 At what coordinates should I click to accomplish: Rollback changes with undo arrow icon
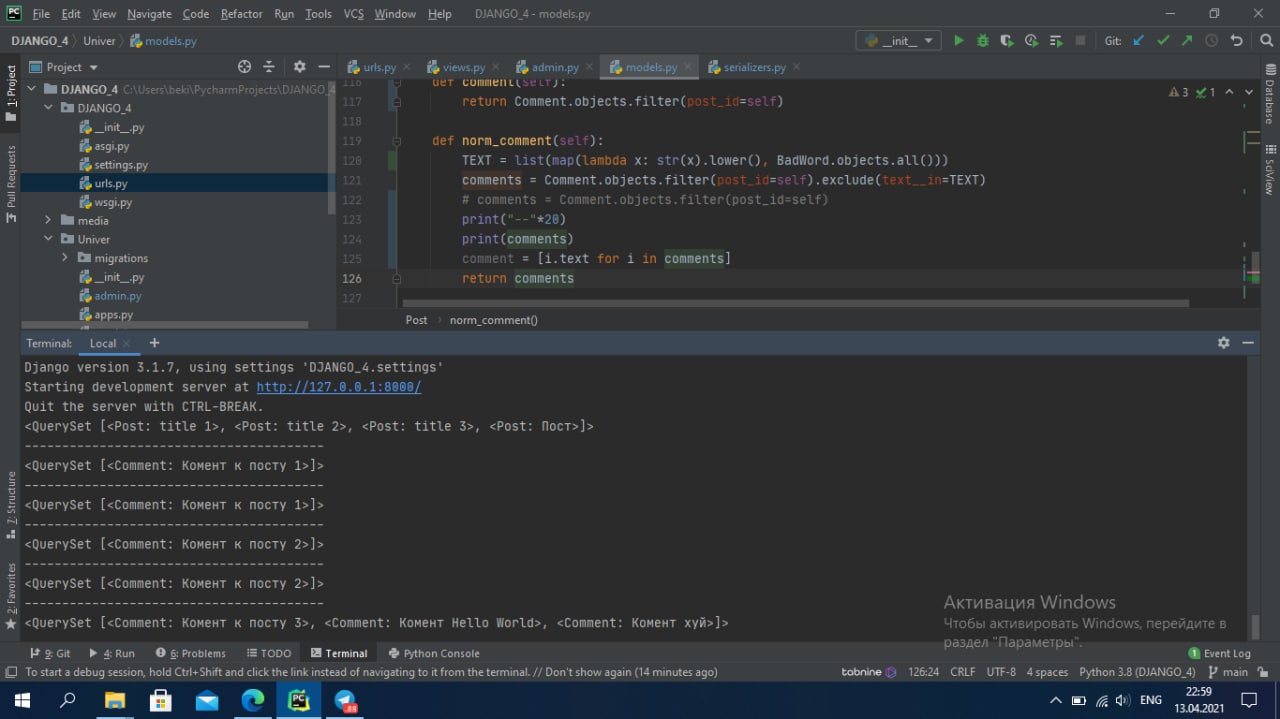tap(1237, 41)
